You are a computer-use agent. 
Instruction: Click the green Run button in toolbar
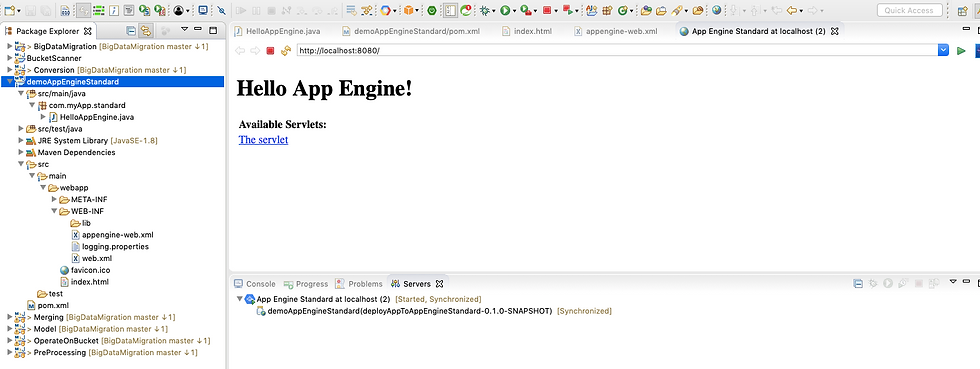click(x=504, y=11)
